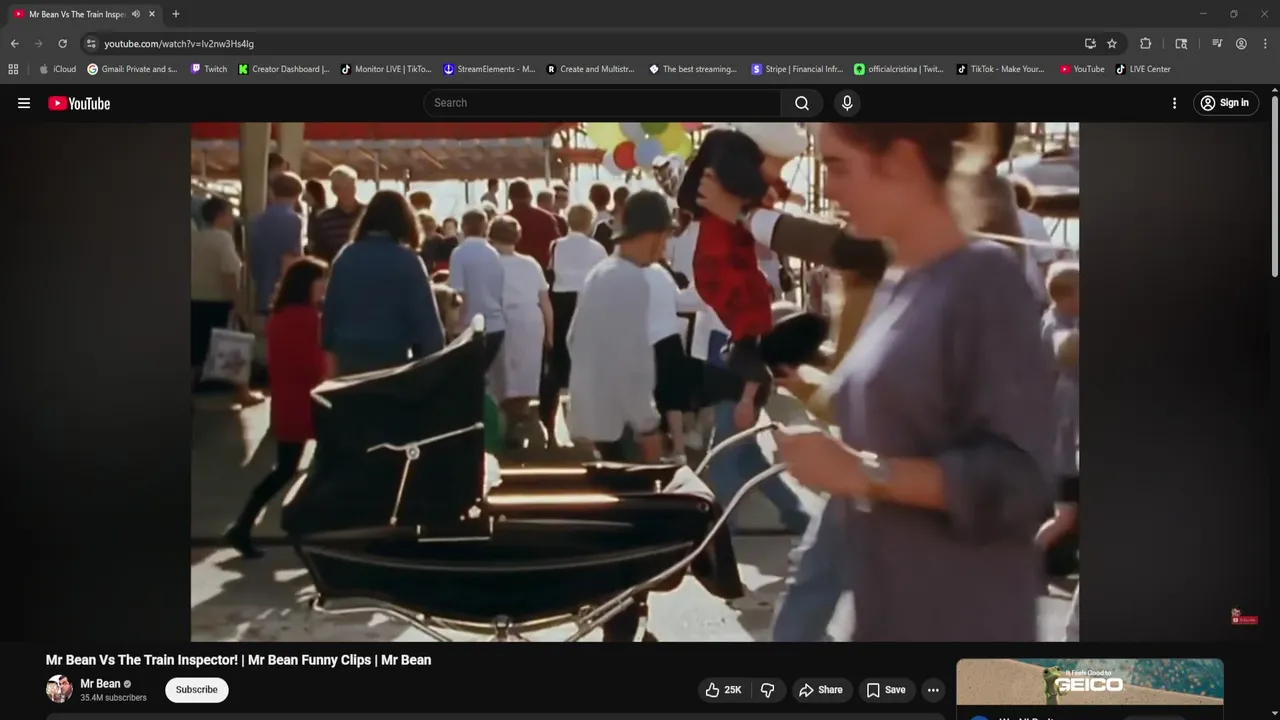1280x720 pixels.
Task: Open media controls icon in toolbar
Action: 1217,44
